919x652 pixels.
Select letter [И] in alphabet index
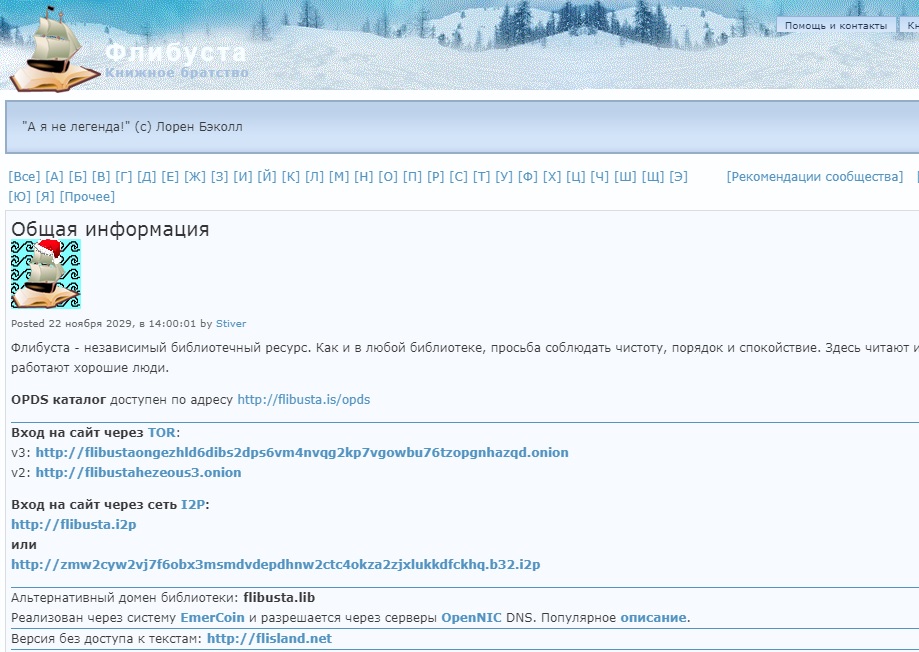(243, 176)
